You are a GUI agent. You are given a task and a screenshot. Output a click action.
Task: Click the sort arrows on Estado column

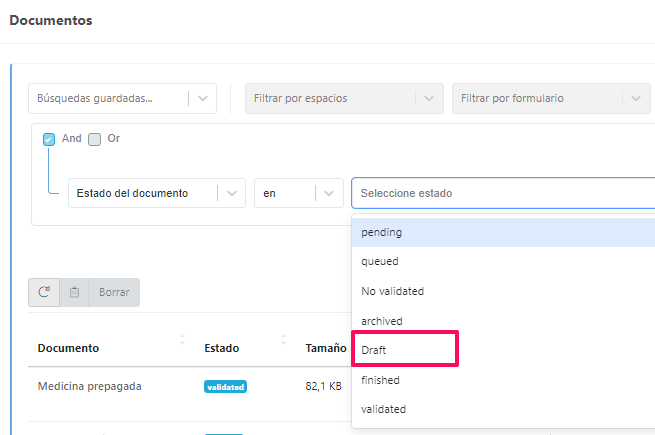click(x=284, y=340)
